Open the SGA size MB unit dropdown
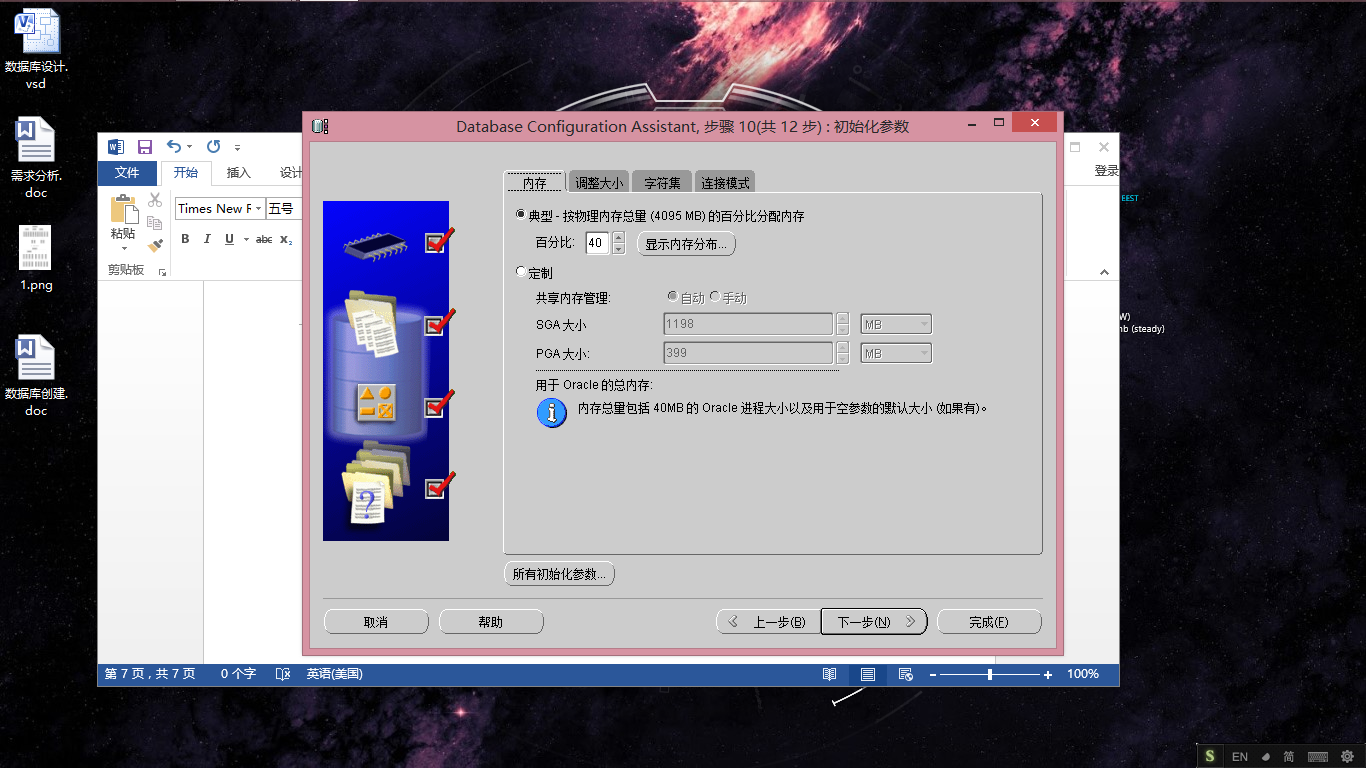 tap(896, 324)
